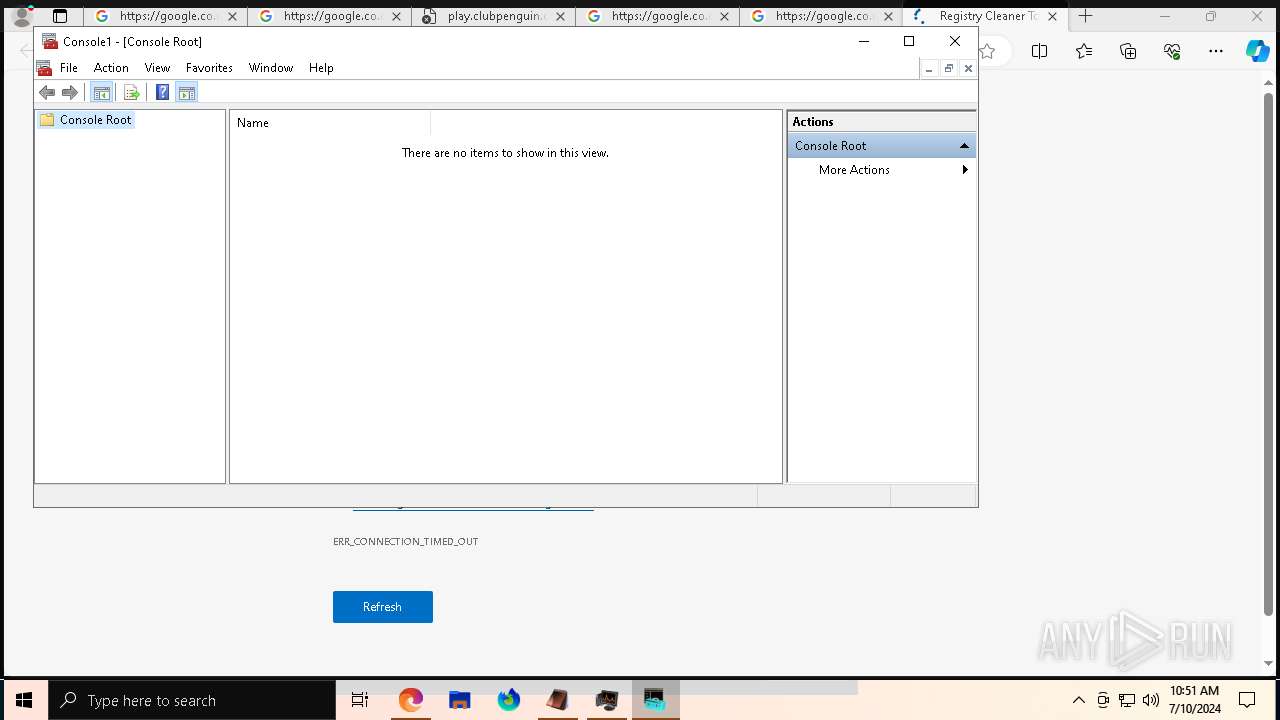Open Microsoft Edge from the taskbar
This screenshot has width=1280, height=720.
pyautogui.click(x=411, y=700)
